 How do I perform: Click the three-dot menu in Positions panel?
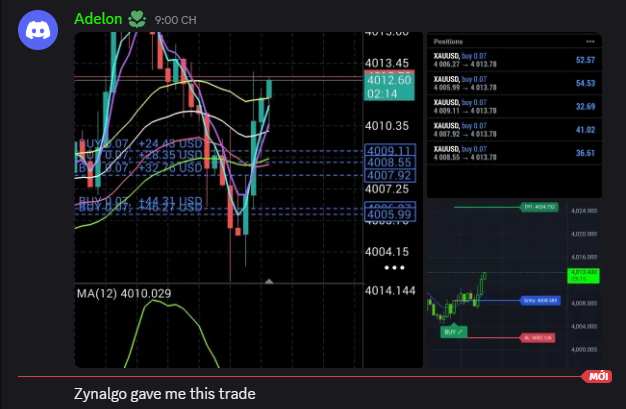pos(590,42)
